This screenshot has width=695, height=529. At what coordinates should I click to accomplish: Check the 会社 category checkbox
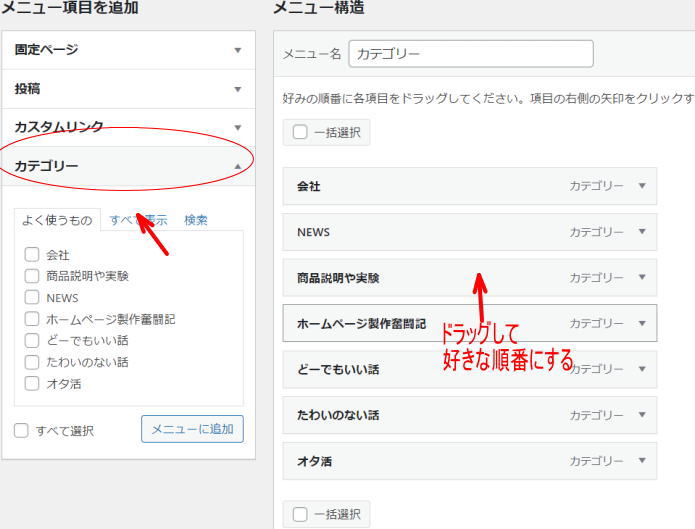pos(33,255)
